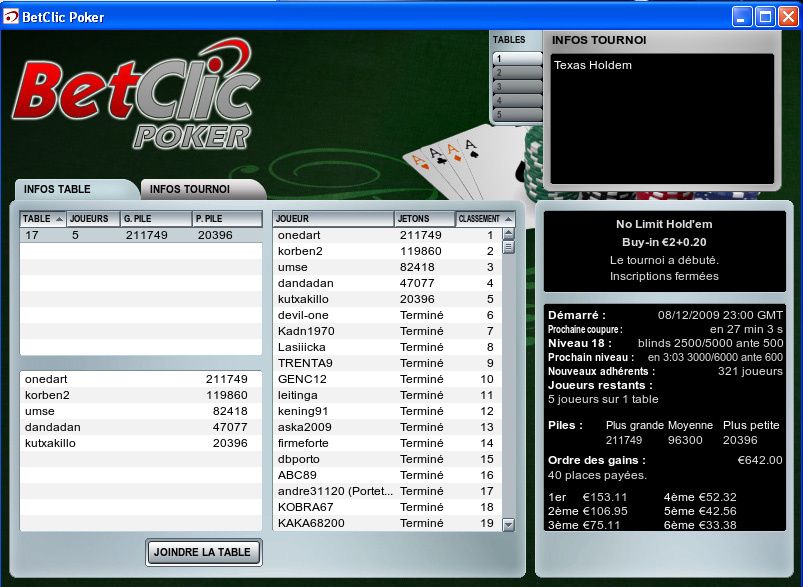Sort by the P. PILE column header
The width and height of the screenshot is (803, 587).
(227, 219)
